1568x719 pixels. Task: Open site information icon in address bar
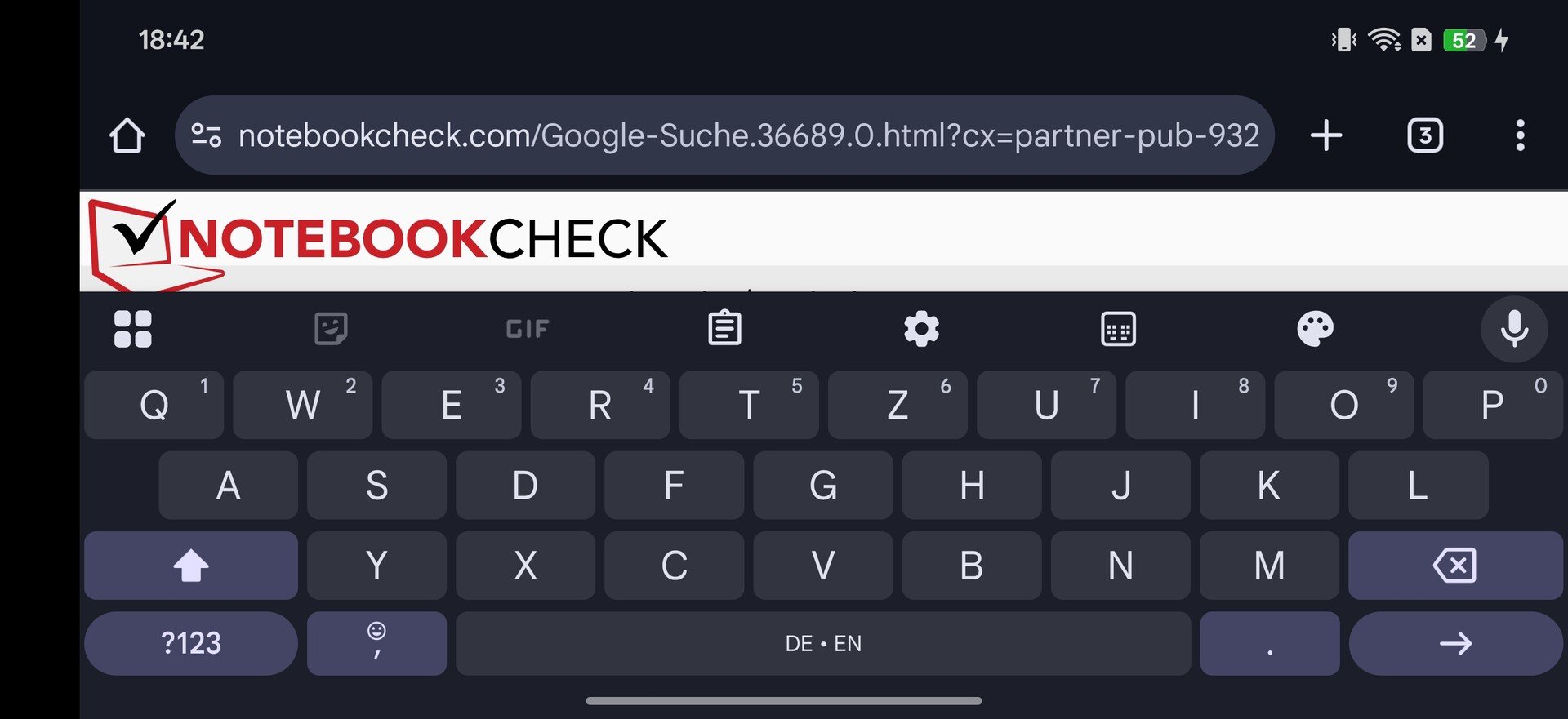click(207, 135)
